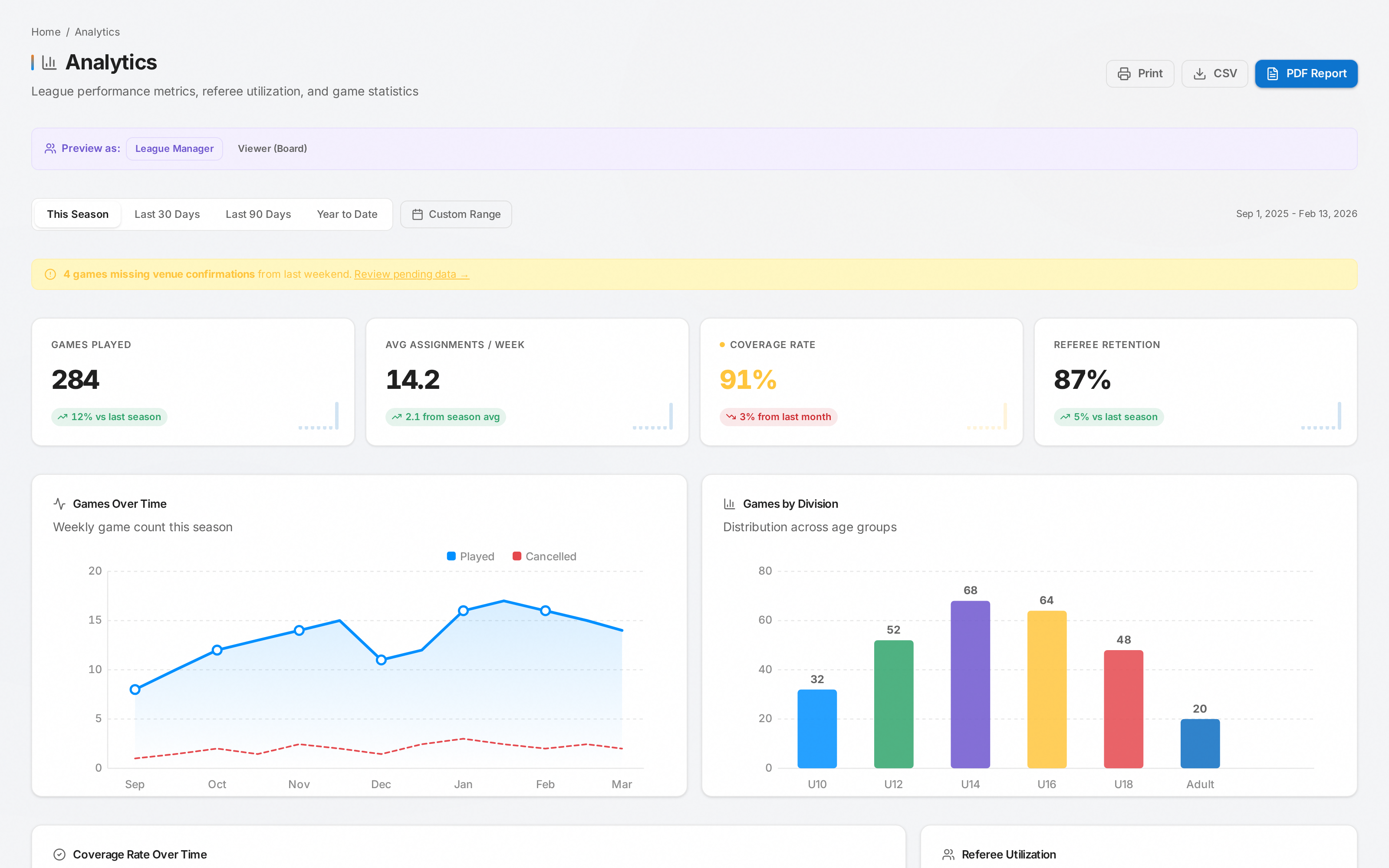Screen dimensions: 1389x868
Task: Select League Manager preview role
Action: 174,149
